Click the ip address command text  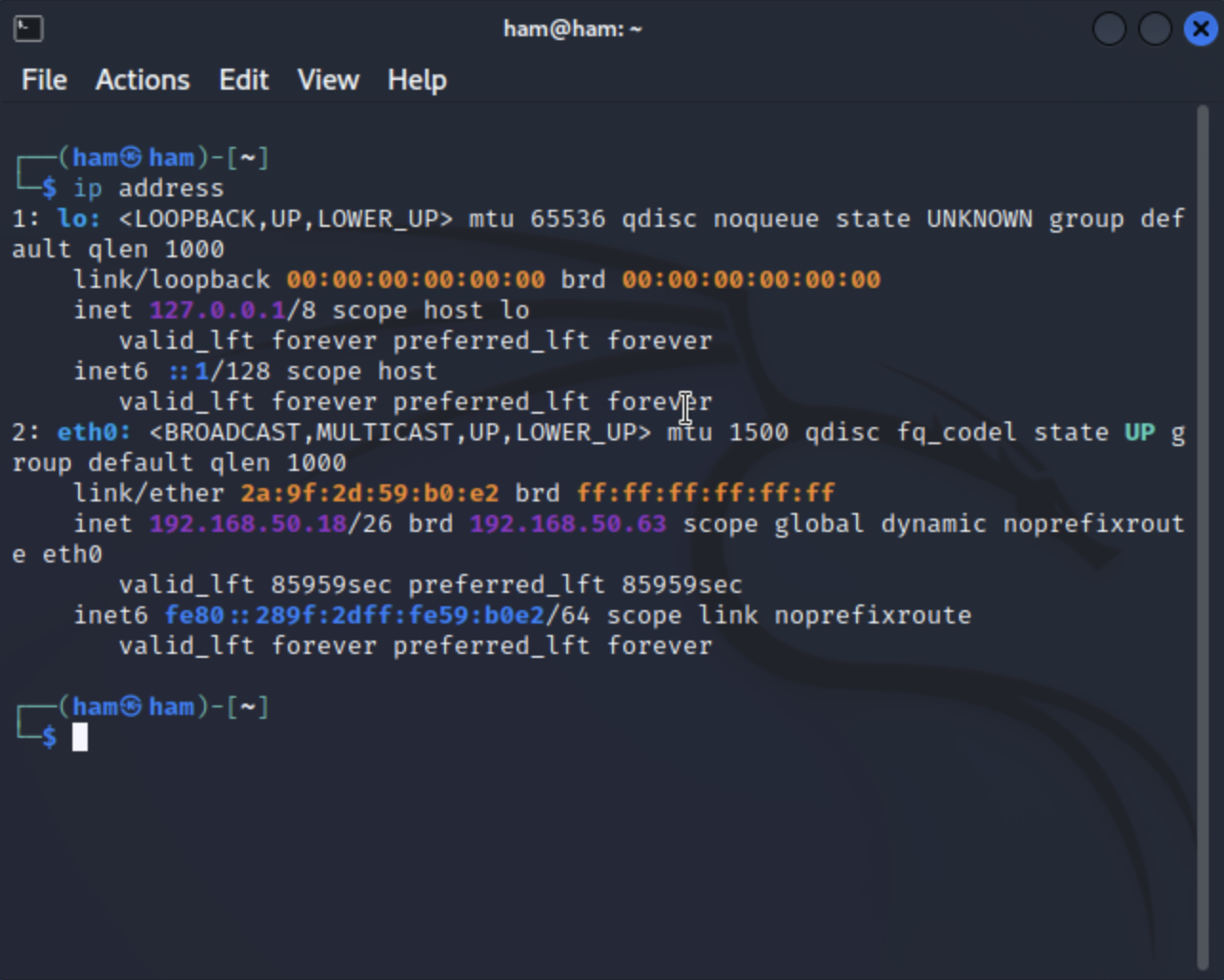[150, 188]
